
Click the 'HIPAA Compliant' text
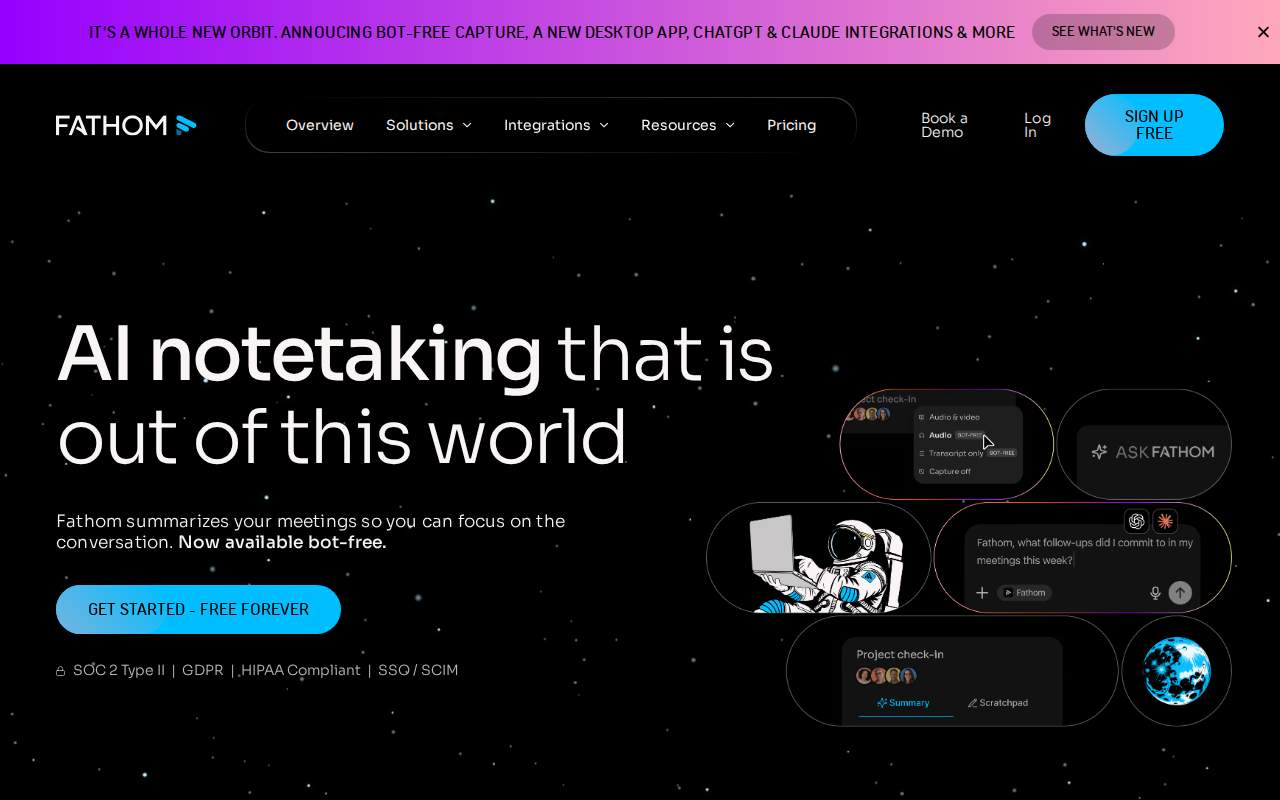pos(300,670)
